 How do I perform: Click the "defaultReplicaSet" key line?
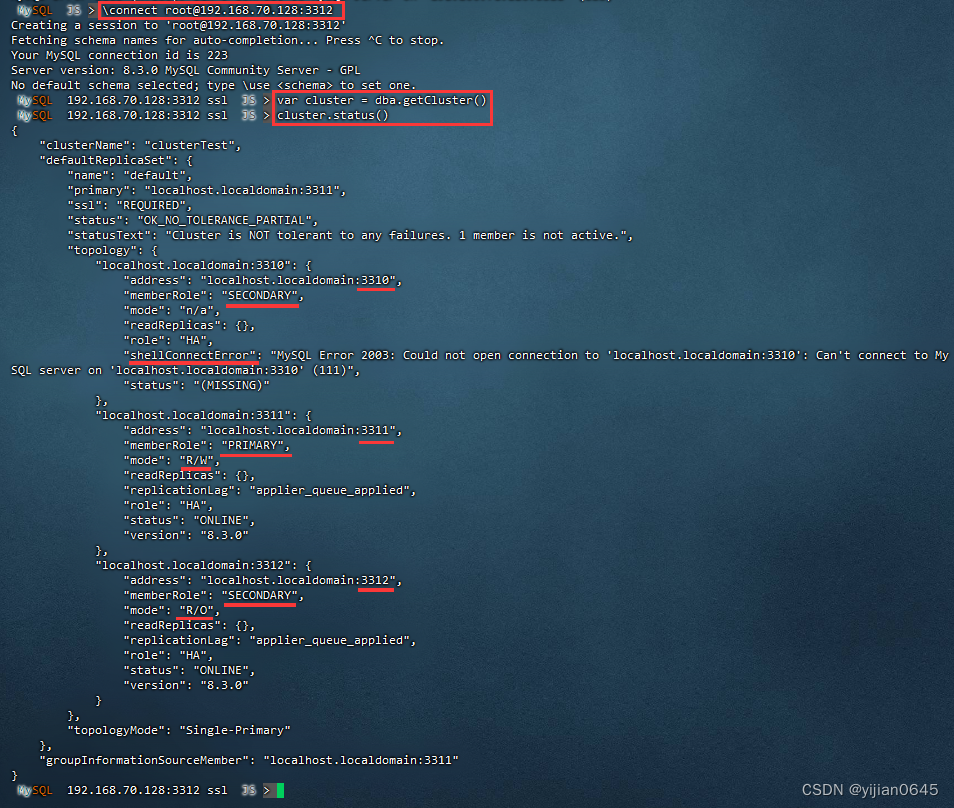(x=116, y=161)
